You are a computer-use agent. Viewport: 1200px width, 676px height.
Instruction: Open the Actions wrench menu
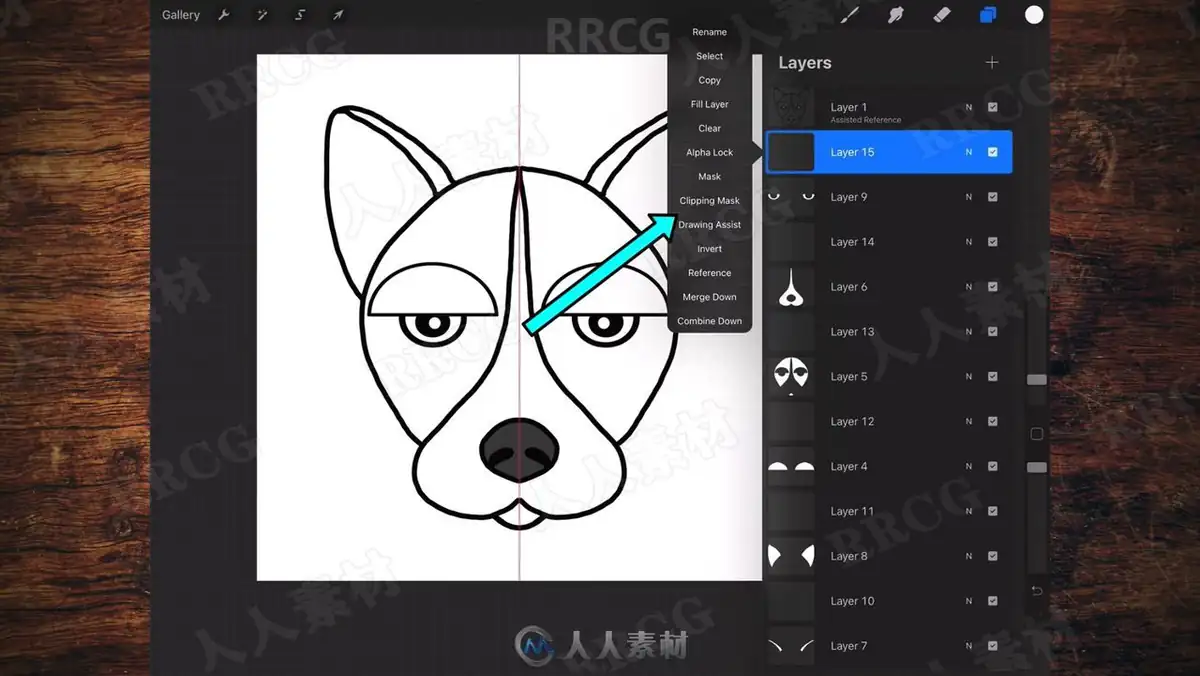(224, 15)
